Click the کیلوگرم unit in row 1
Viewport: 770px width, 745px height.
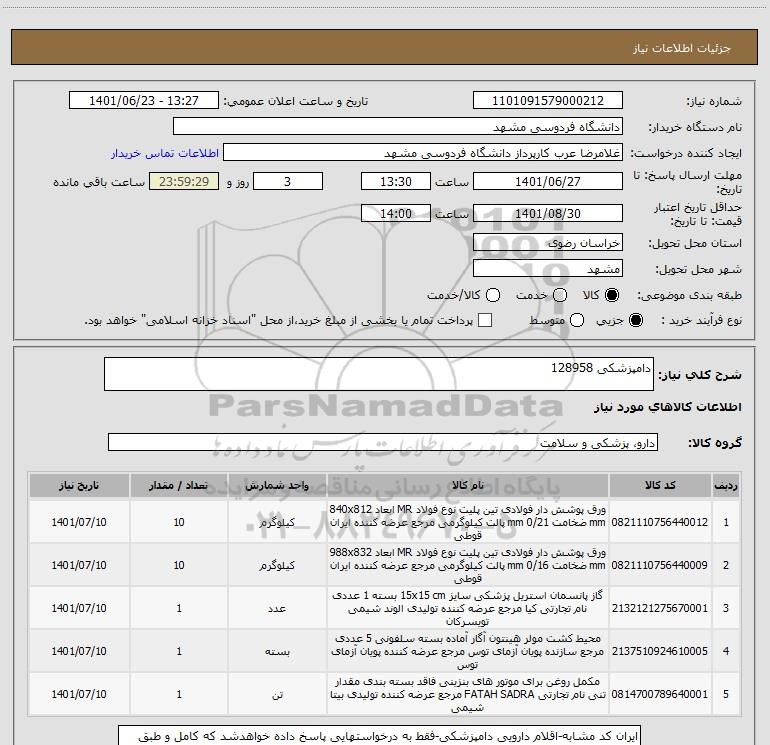click(277, 523)
